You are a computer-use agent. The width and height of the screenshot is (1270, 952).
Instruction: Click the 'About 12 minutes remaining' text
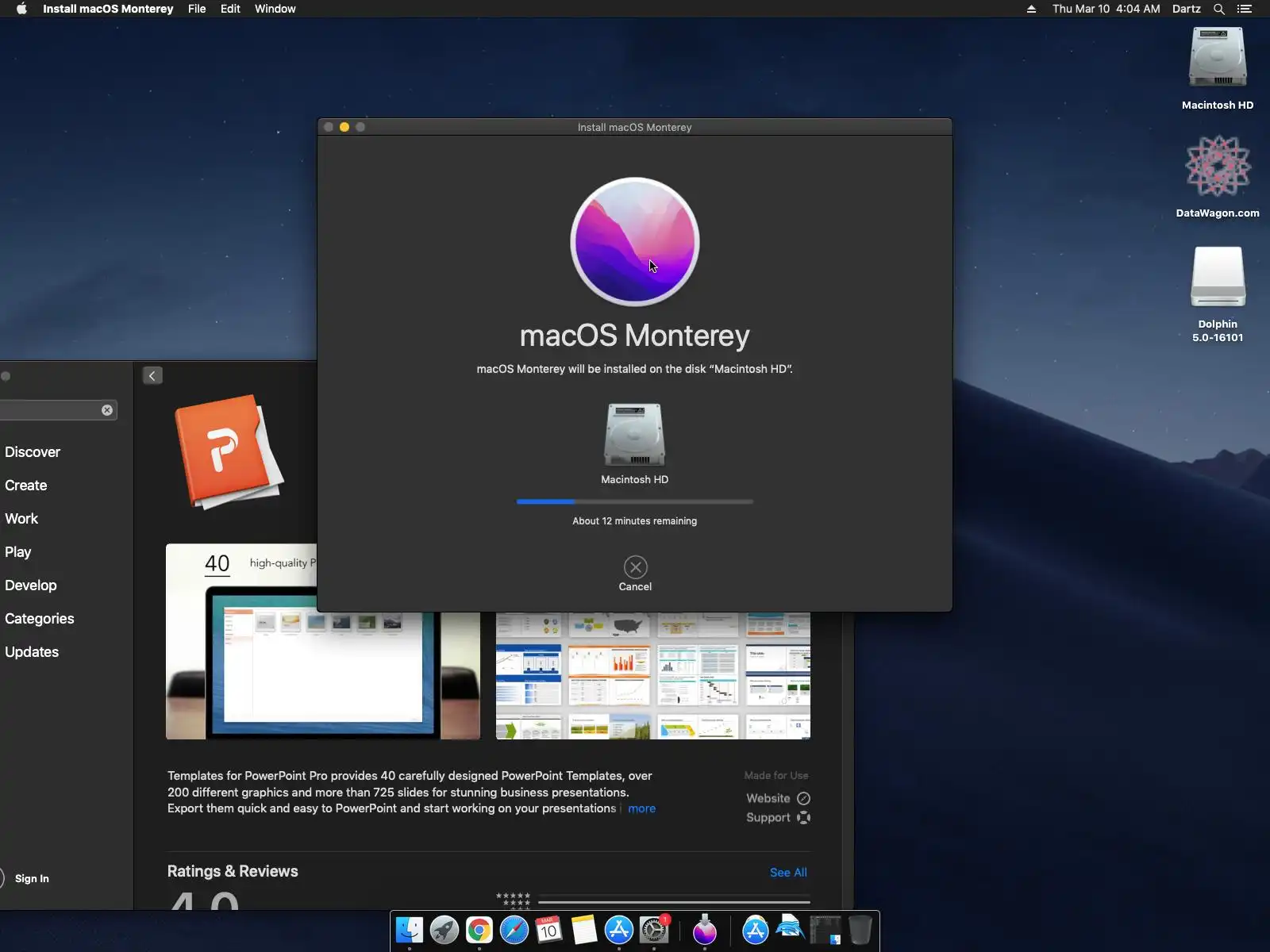(x=635, y=521)
